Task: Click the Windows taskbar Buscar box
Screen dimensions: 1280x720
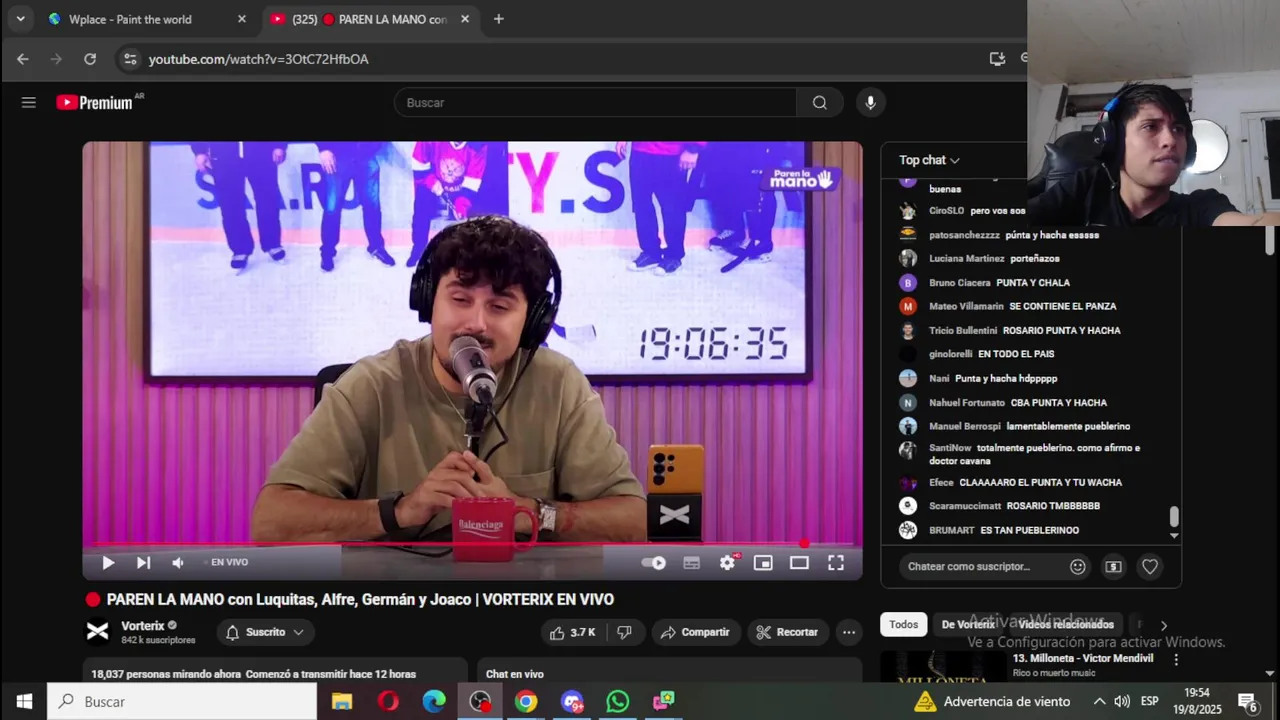Action: coord(182,702)
